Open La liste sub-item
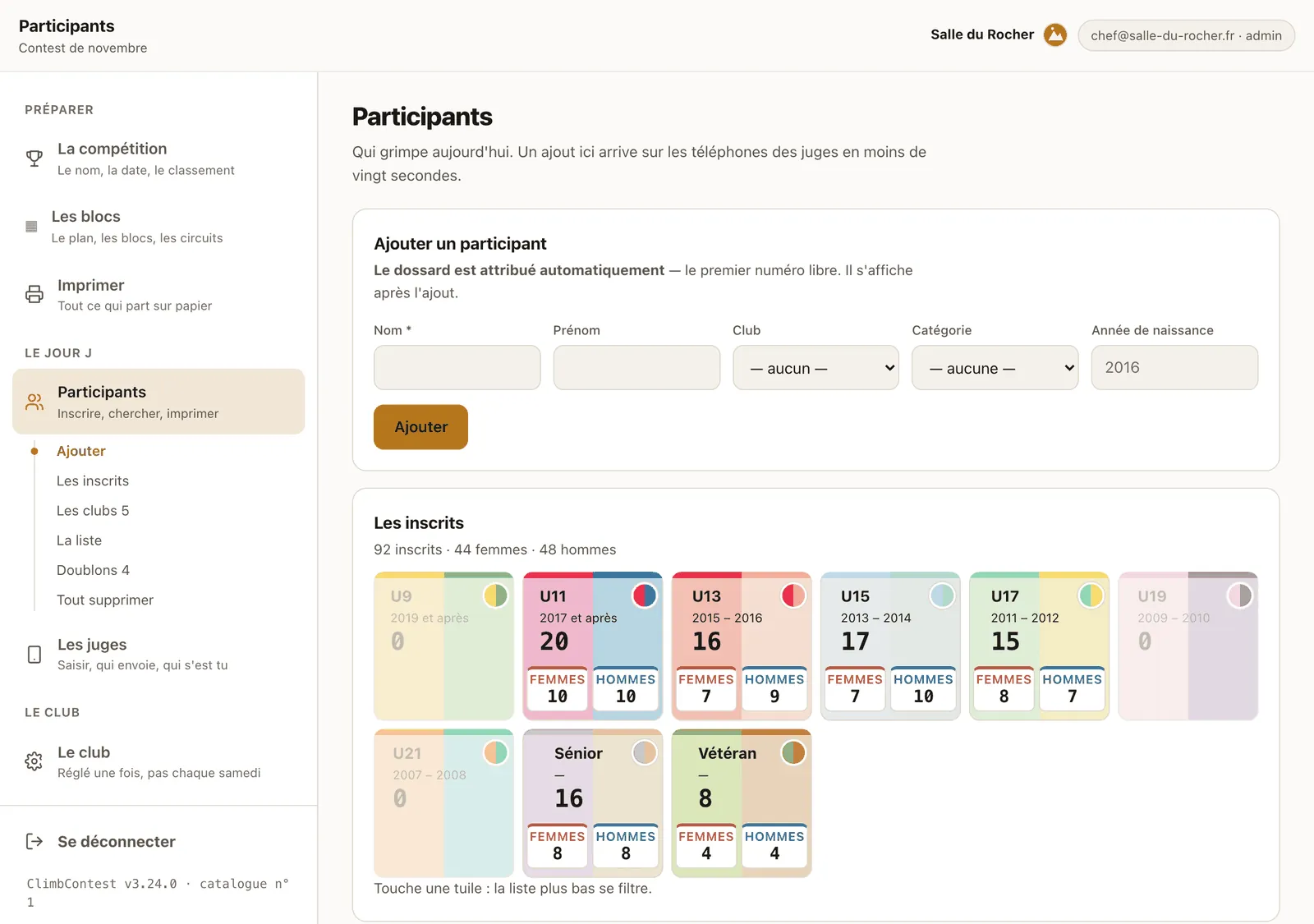The width and height of the screenshot is (1314, 924). click(80, 540)
